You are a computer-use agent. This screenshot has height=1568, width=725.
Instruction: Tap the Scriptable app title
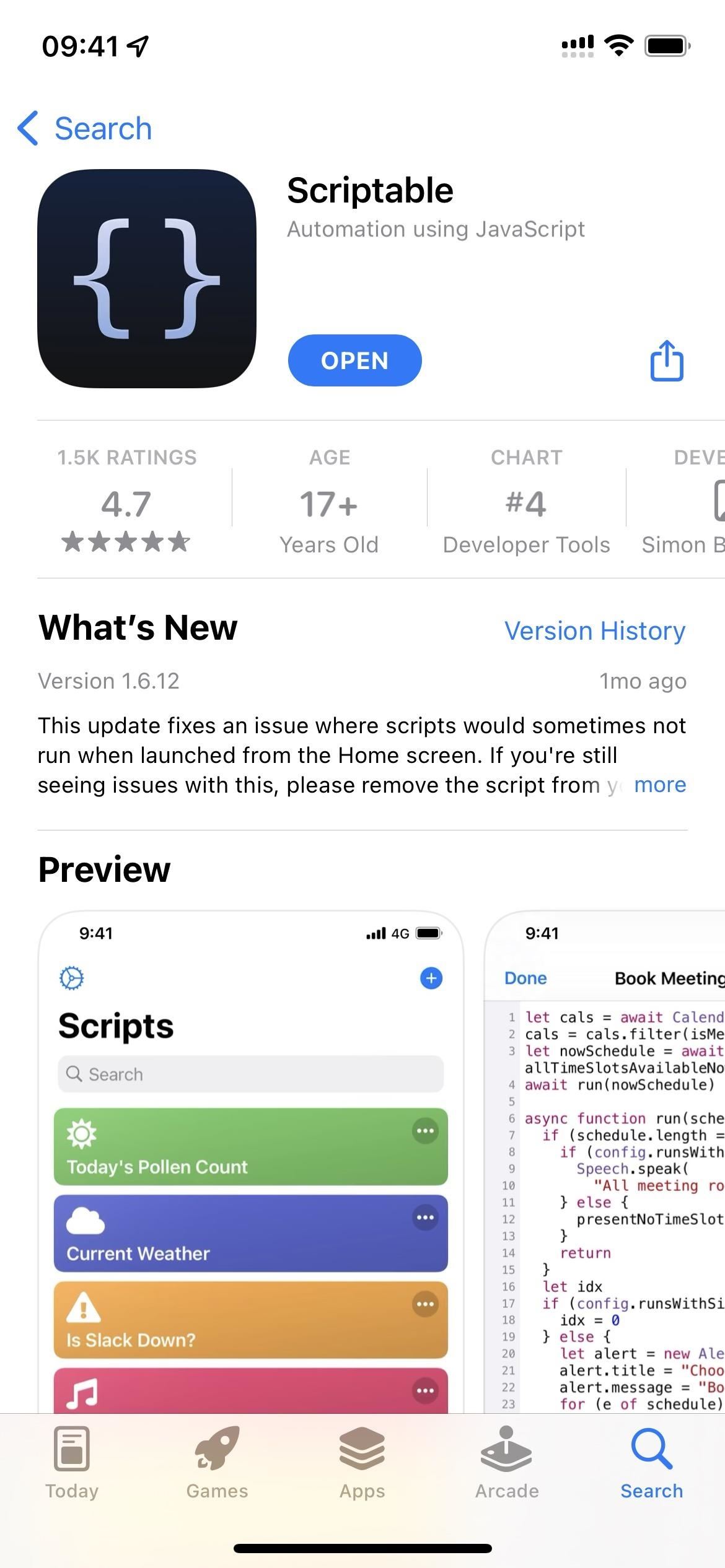pyautogui.click(x=370, y=190)
